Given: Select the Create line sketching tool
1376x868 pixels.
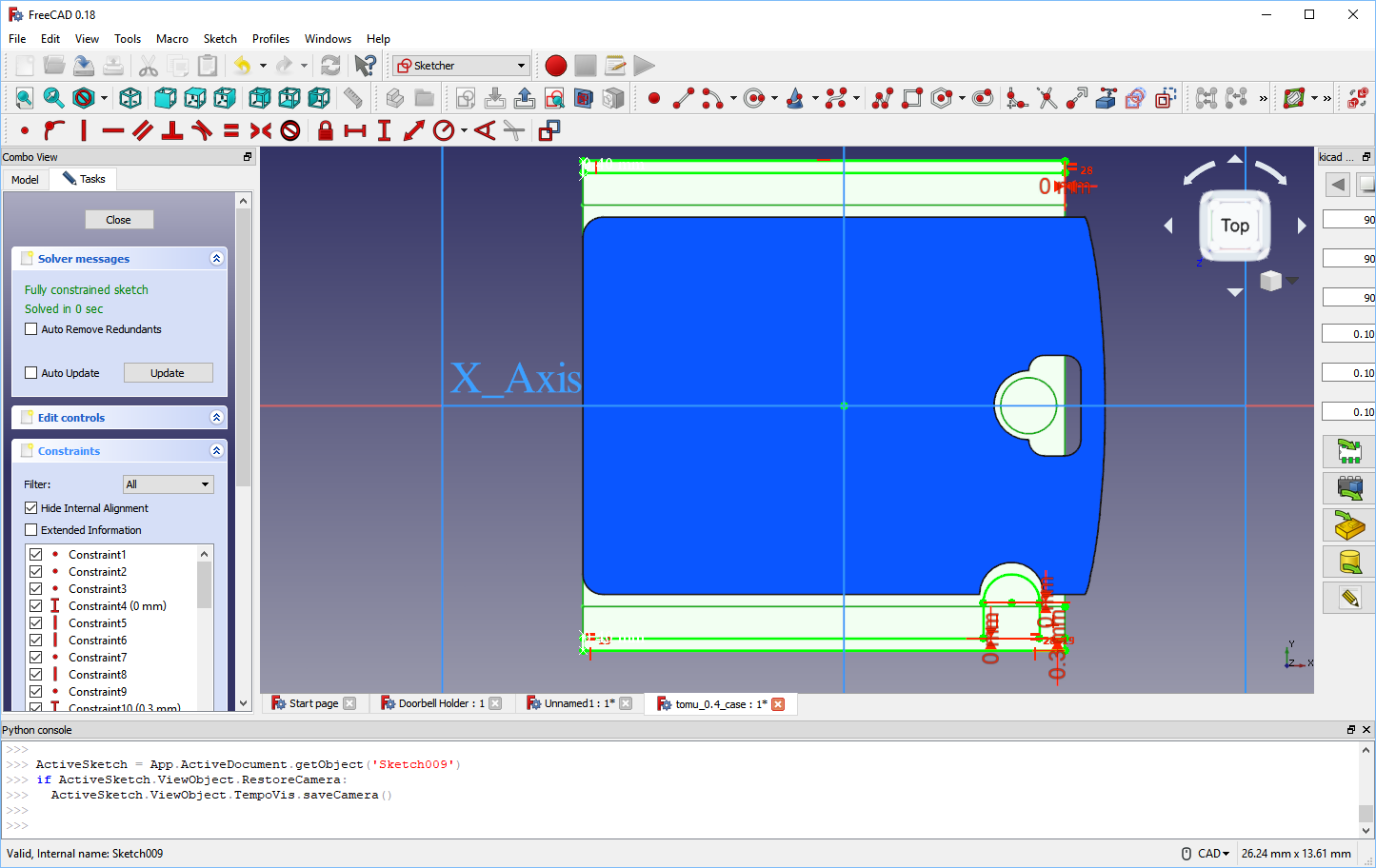Looking at the screenshot, I should (683, 98).
